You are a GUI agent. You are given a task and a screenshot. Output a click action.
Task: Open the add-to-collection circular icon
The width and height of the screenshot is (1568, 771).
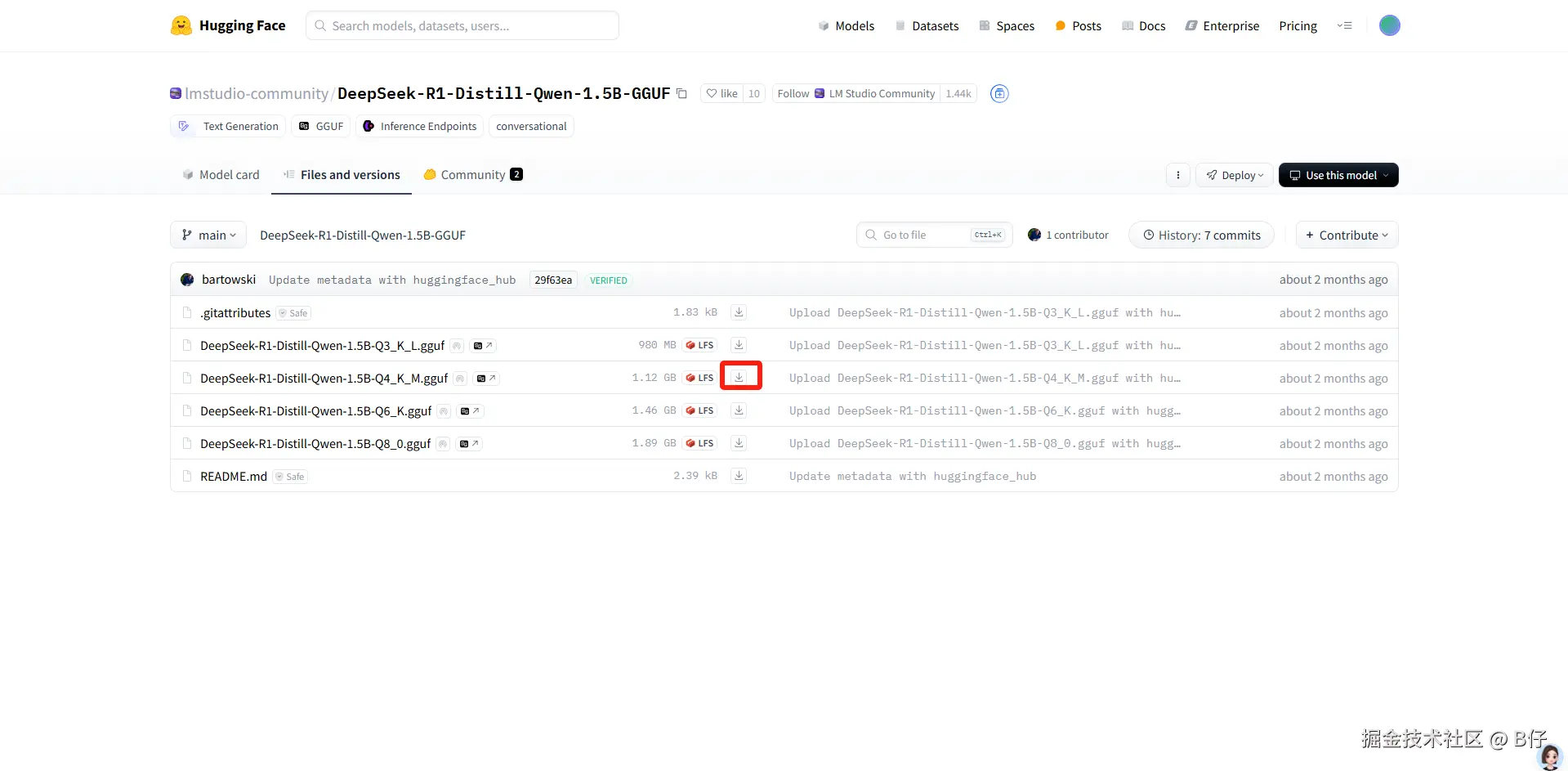(999, 94)
